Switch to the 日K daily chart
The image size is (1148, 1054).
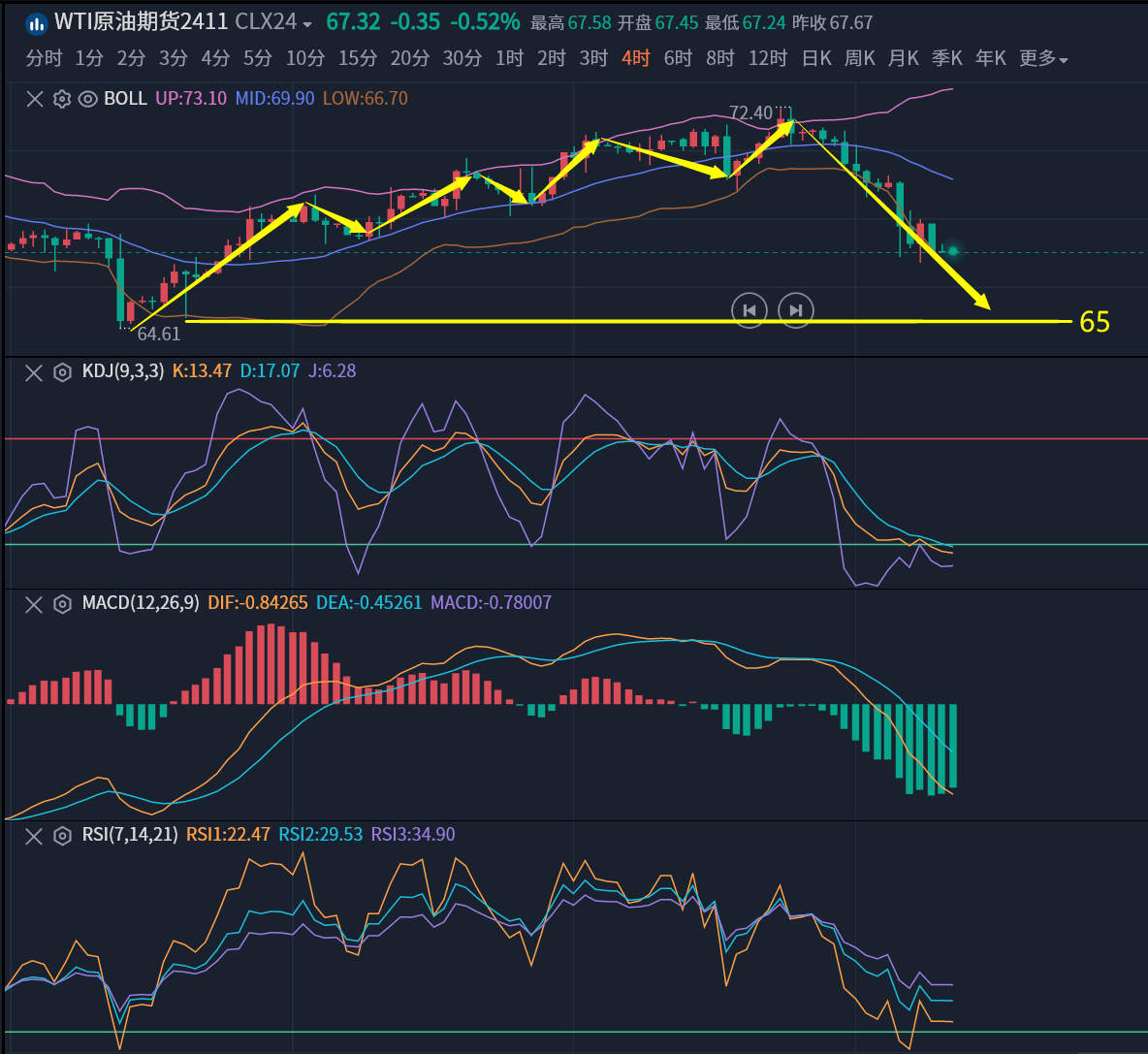click(x=816, y=59)
